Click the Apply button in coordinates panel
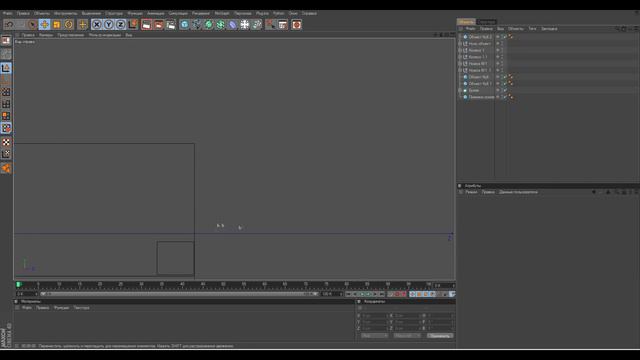 coord(440,336)
